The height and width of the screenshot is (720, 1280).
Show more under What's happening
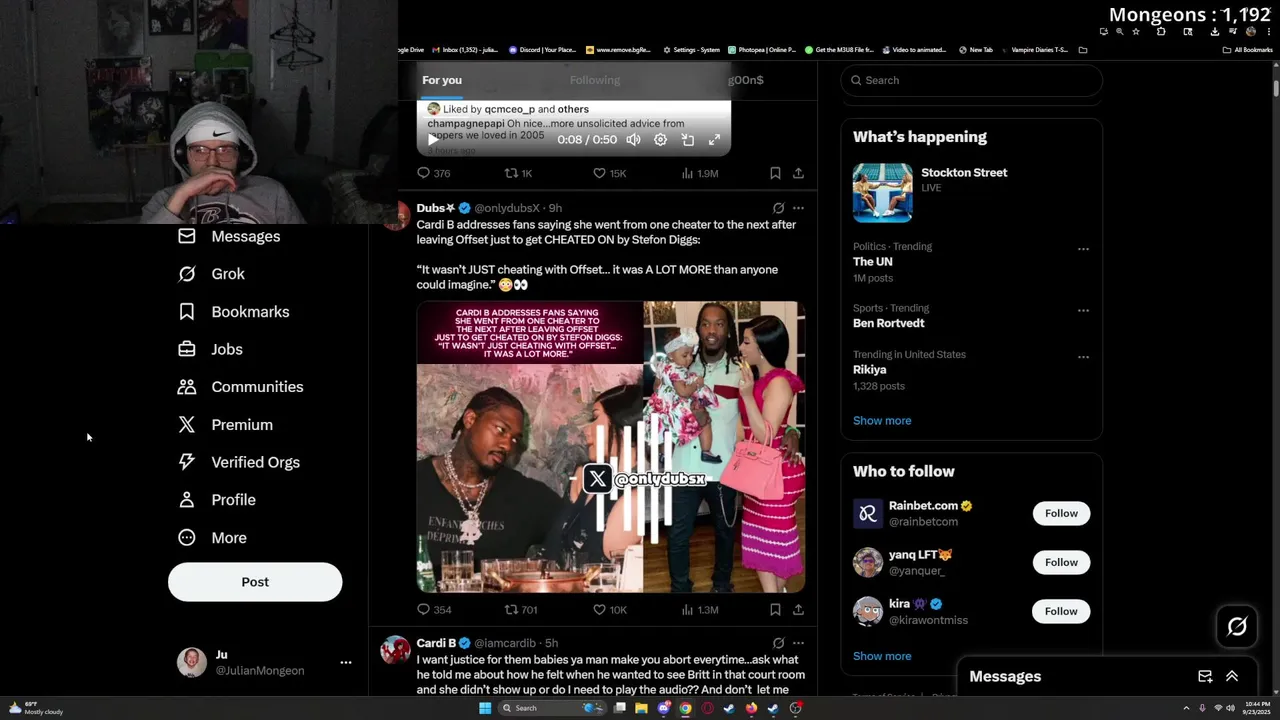pyautogui.click(x=882, y=421)
